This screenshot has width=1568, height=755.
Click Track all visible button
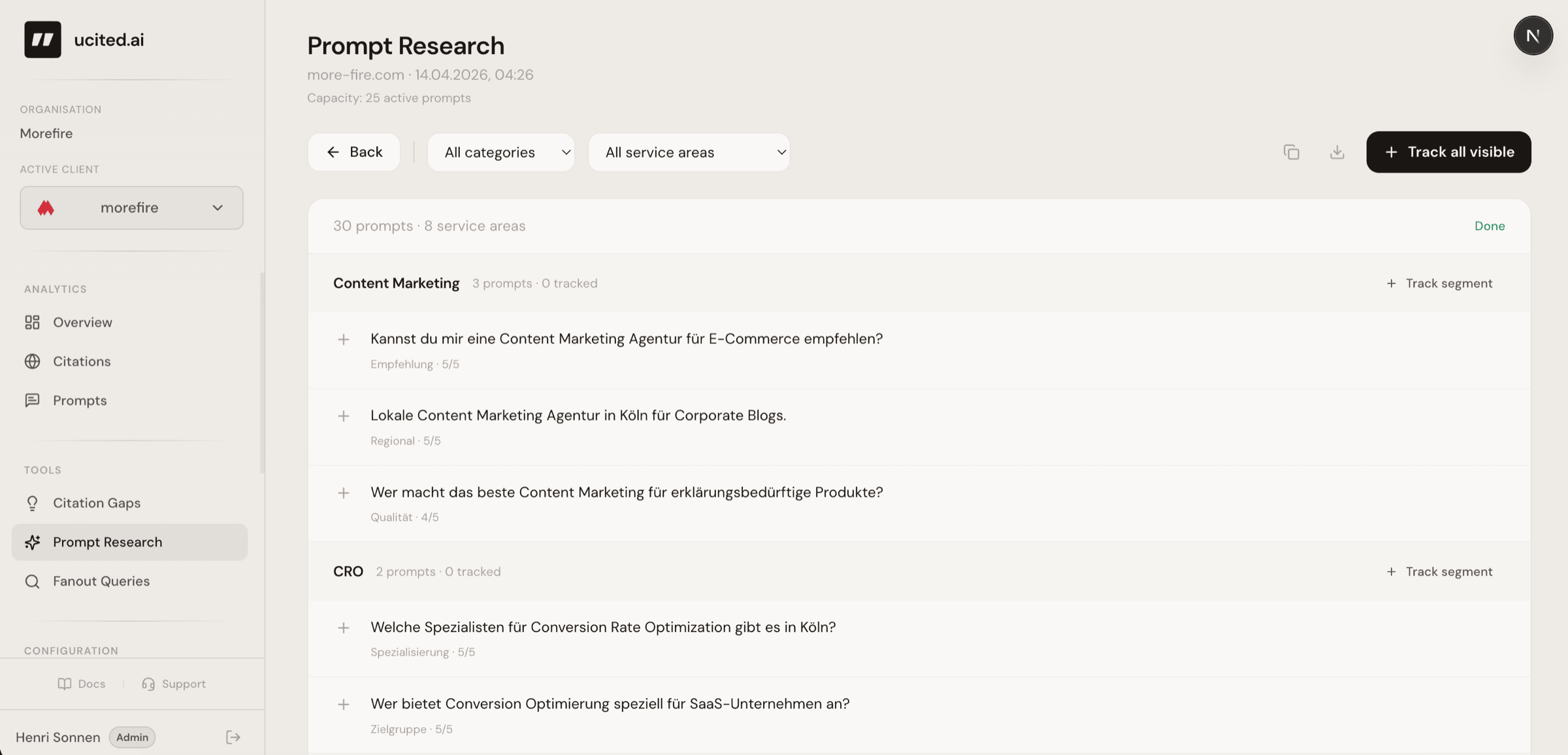[x=1448, y=152]
